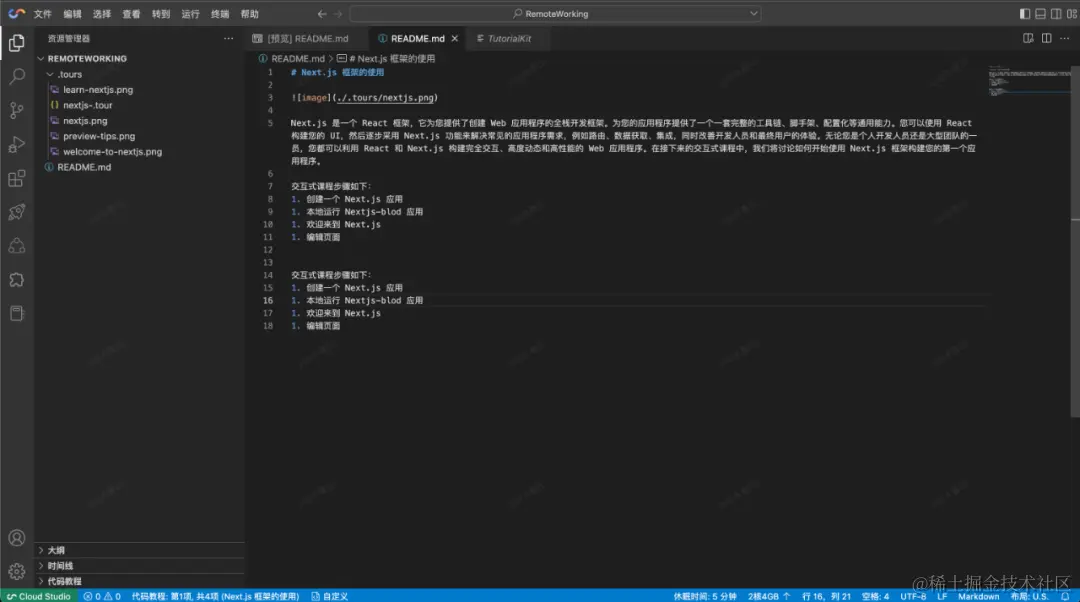
Task: Go back with the left arrow
Action: click(x=322, y=14)
